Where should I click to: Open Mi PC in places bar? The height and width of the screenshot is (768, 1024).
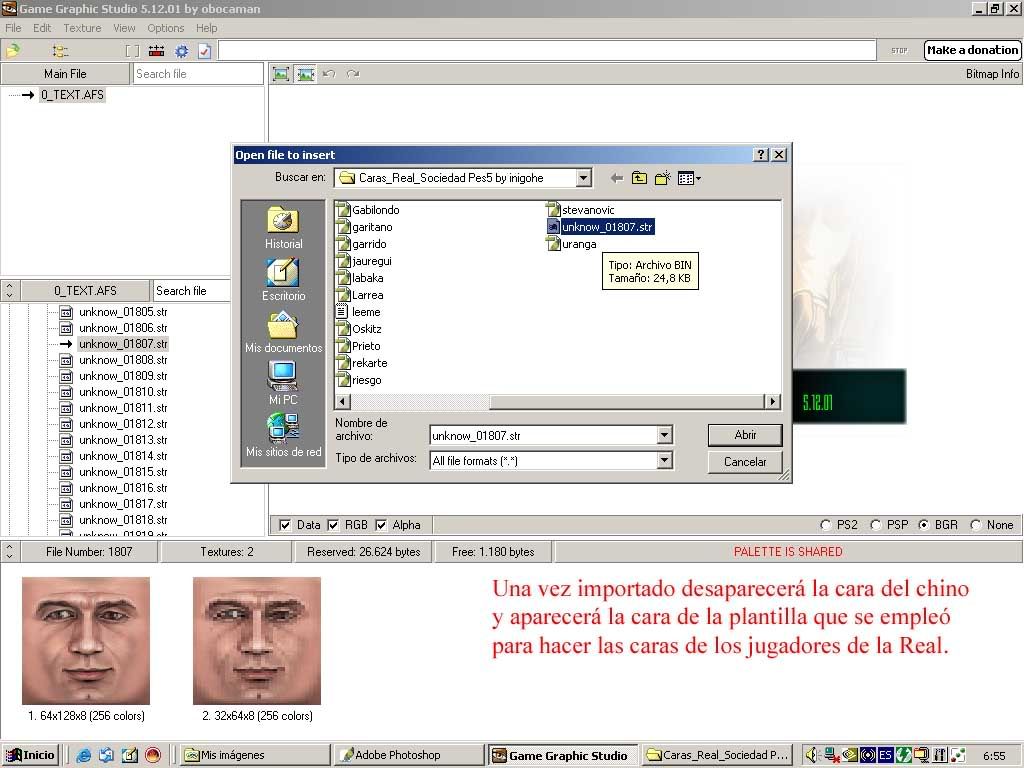[x=283, y=383]
